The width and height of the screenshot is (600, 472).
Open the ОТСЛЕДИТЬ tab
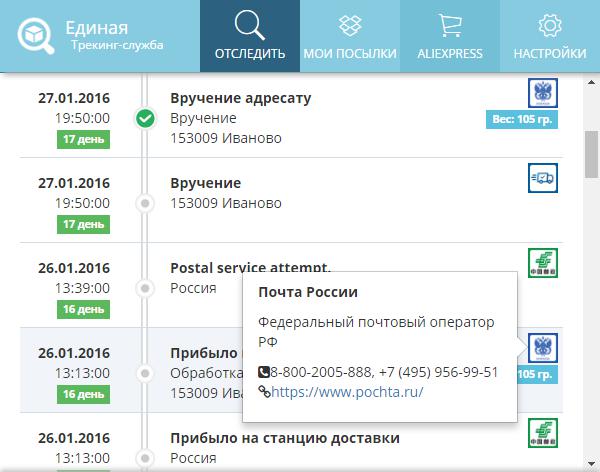pos(249,36)
